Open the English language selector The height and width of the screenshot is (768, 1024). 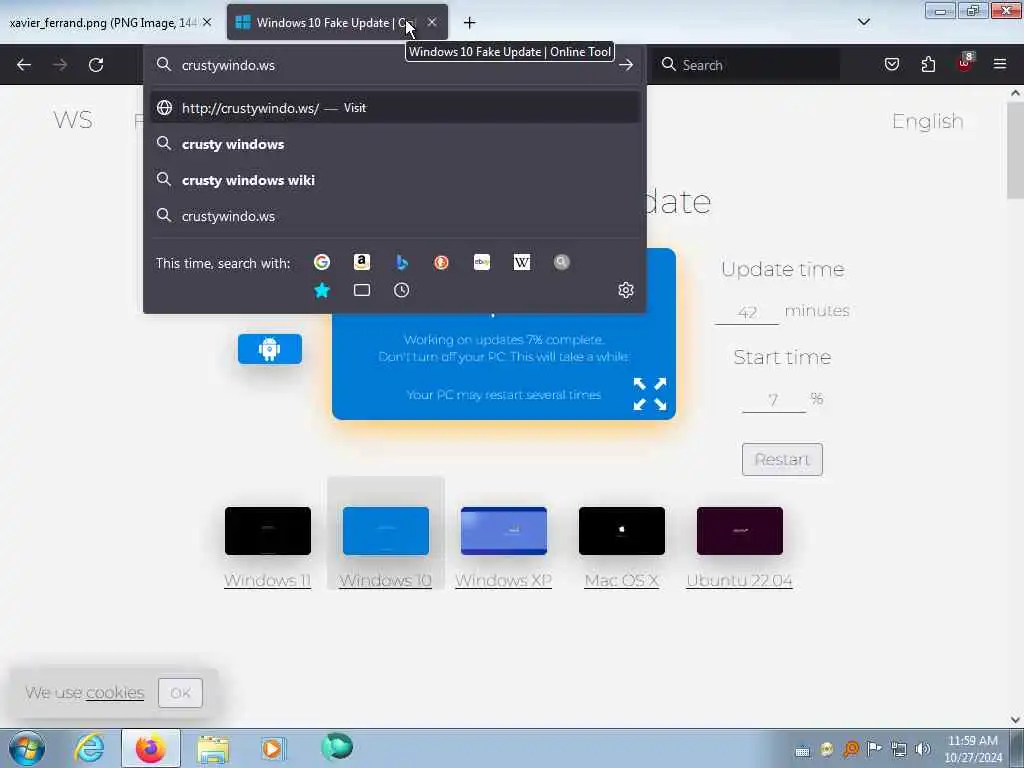(927, 121)
